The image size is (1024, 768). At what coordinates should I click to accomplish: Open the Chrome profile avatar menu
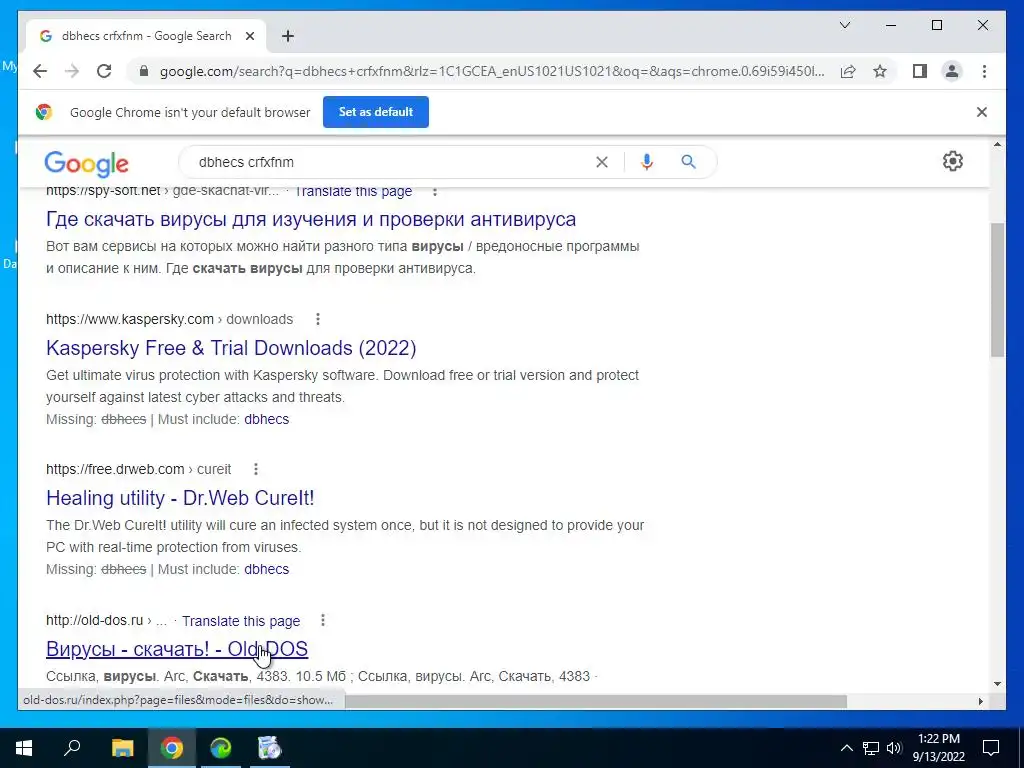952,71
